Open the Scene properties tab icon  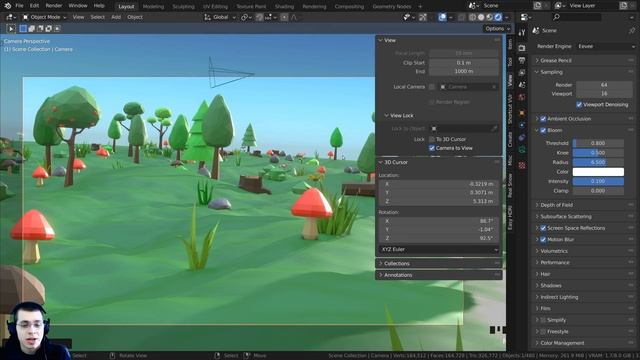pos(522,85)
